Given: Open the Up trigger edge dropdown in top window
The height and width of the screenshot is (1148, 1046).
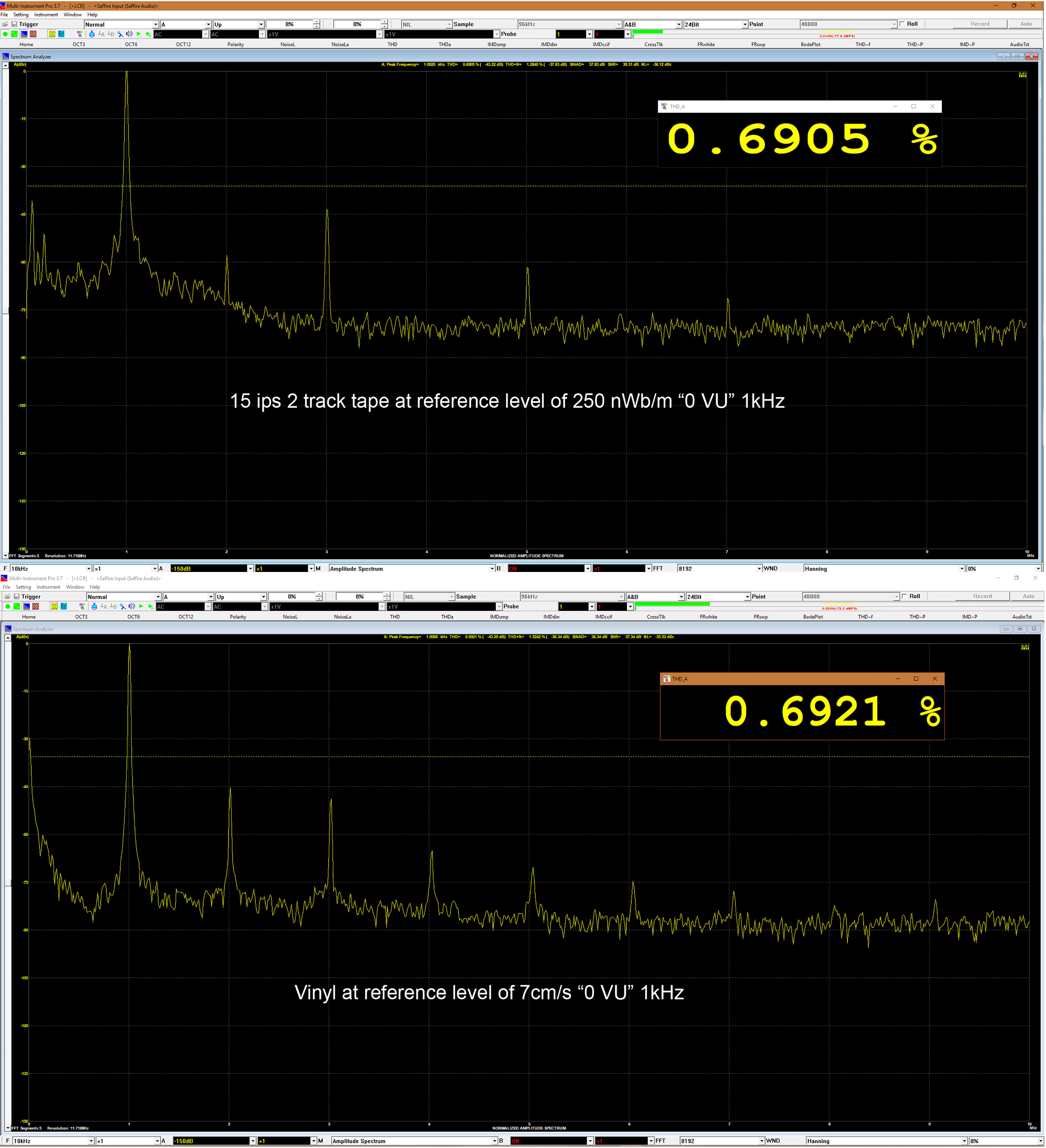Looking at the screenshot, I should pyautogui.click(x=239, y=24).
